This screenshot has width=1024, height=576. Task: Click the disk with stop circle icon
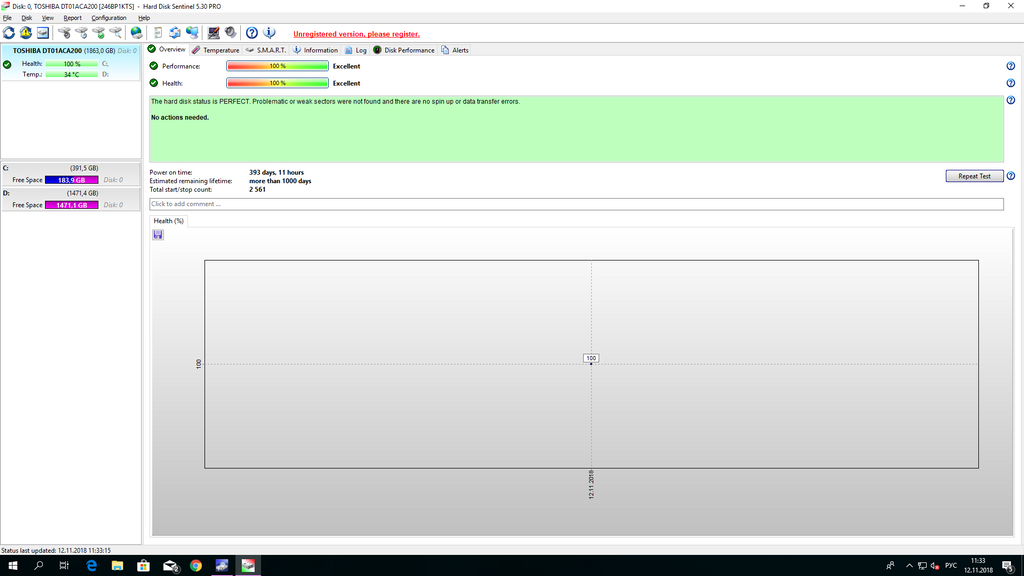click(64, 33)
